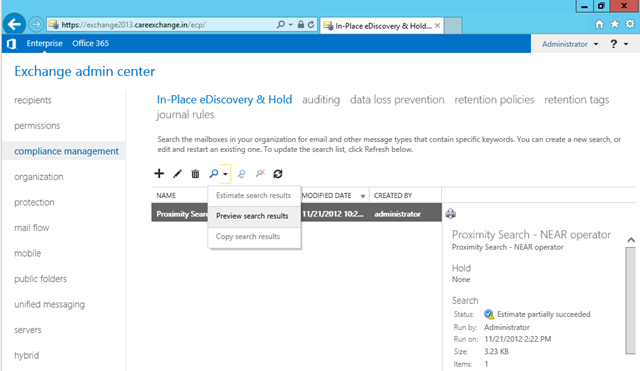The image size is (640, 371).
Task: Click the details pane vertical scrollbar
Action: pos(631,301)
